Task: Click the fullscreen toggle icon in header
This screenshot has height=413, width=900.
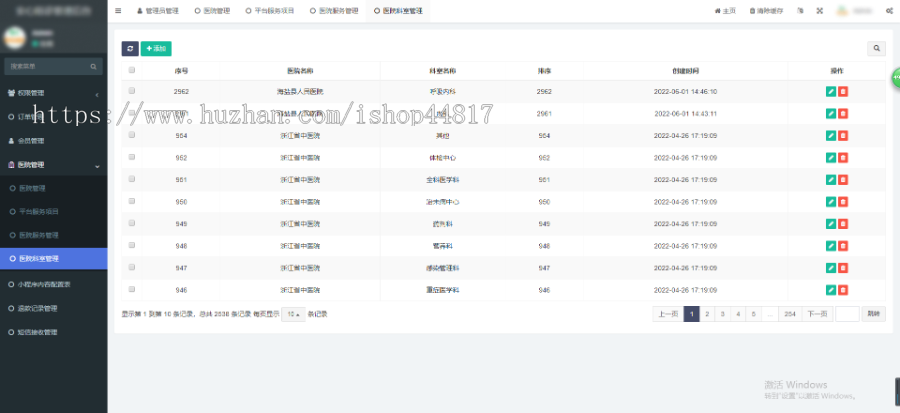Action: click(x=820, y=10)
